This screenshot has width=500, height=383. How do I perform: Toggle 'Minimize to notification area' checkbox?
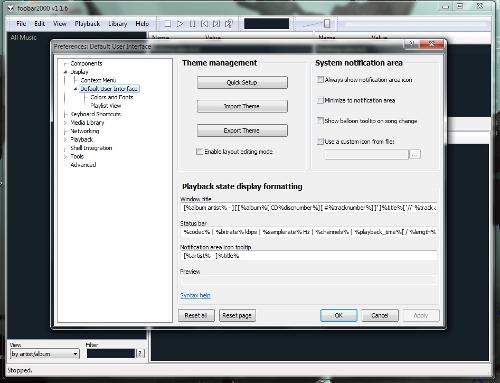click(x=320, y=100)
